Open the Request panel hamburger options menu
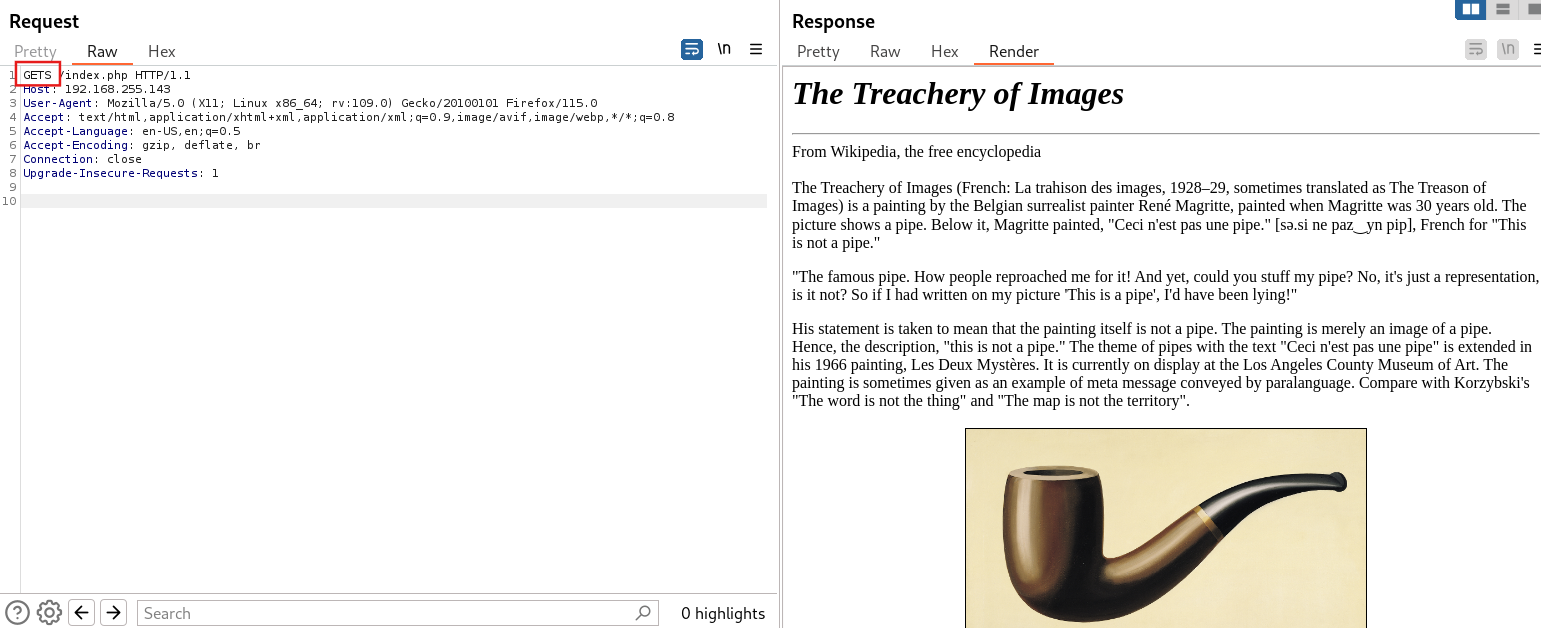 coord(756,49)
